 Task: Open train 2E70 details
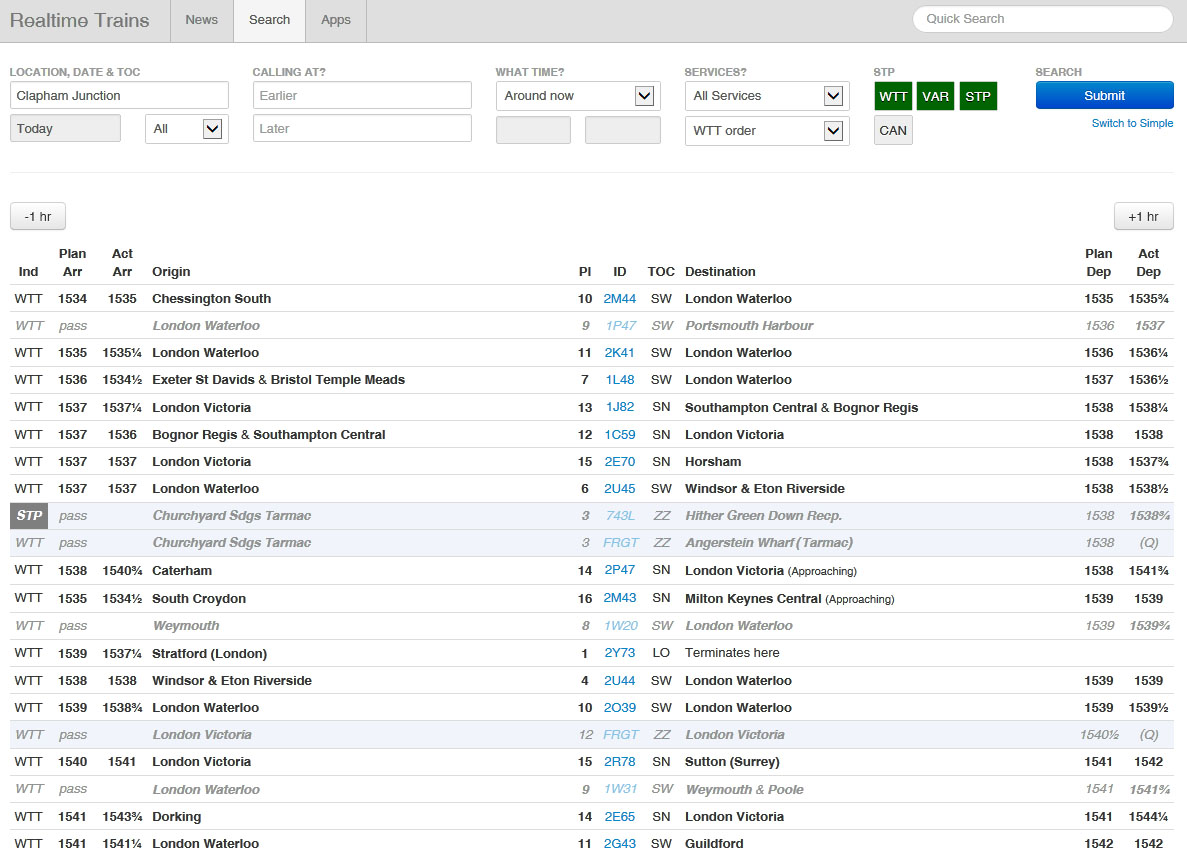(620, 462)
